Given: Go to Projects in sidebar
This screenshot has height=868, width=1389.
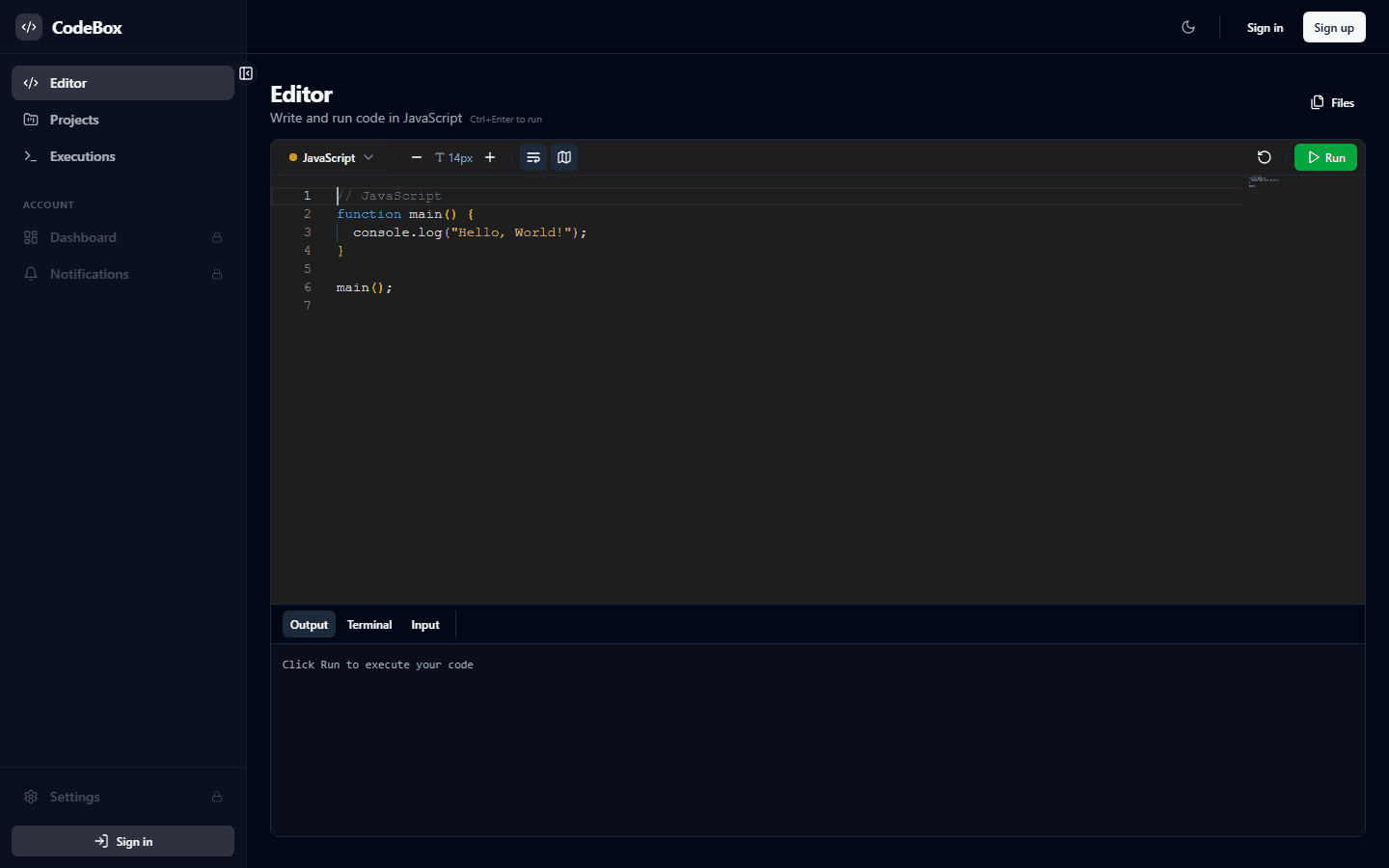Looking at the screenshot, I should click(x=123, y=120).
